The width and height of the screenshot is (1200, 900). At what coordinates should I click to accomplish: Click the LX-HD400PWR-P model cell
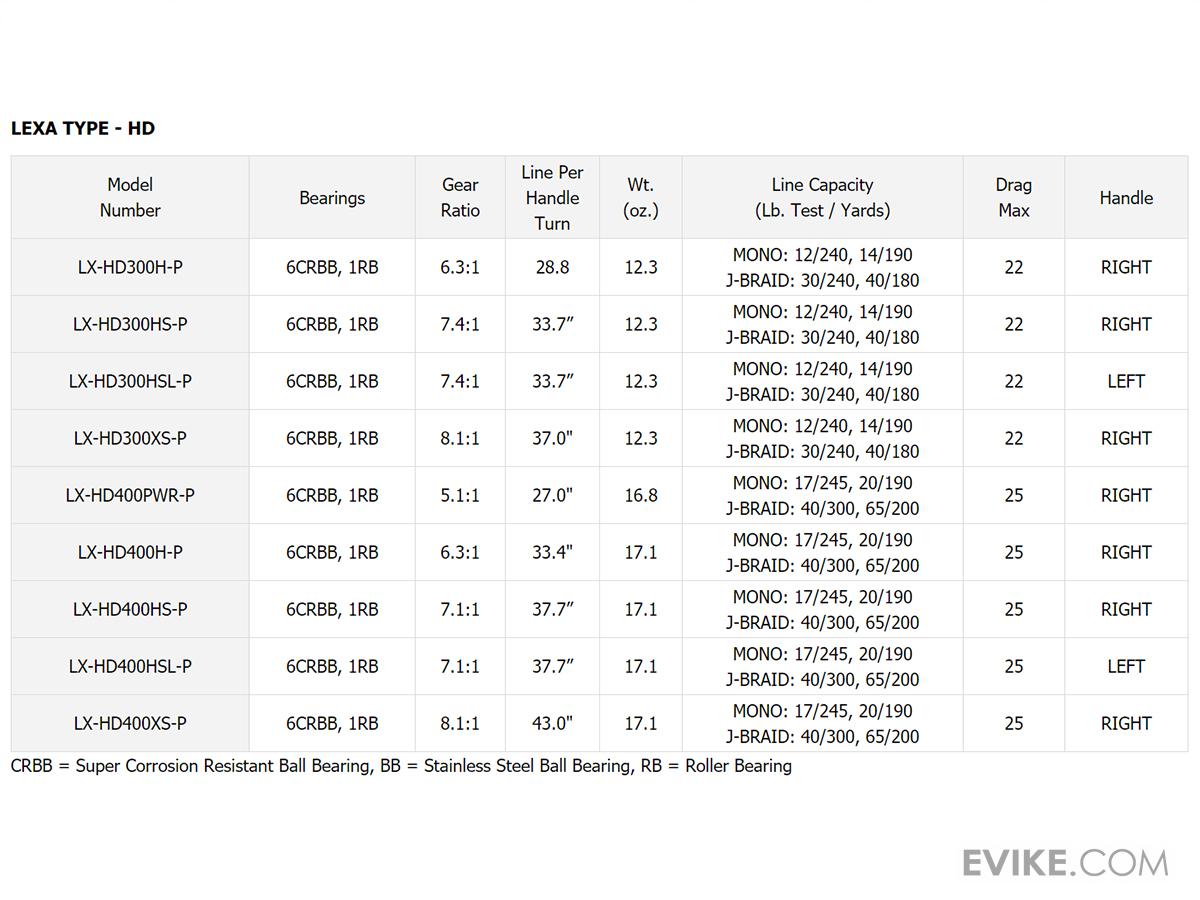[x=130, y=495]
